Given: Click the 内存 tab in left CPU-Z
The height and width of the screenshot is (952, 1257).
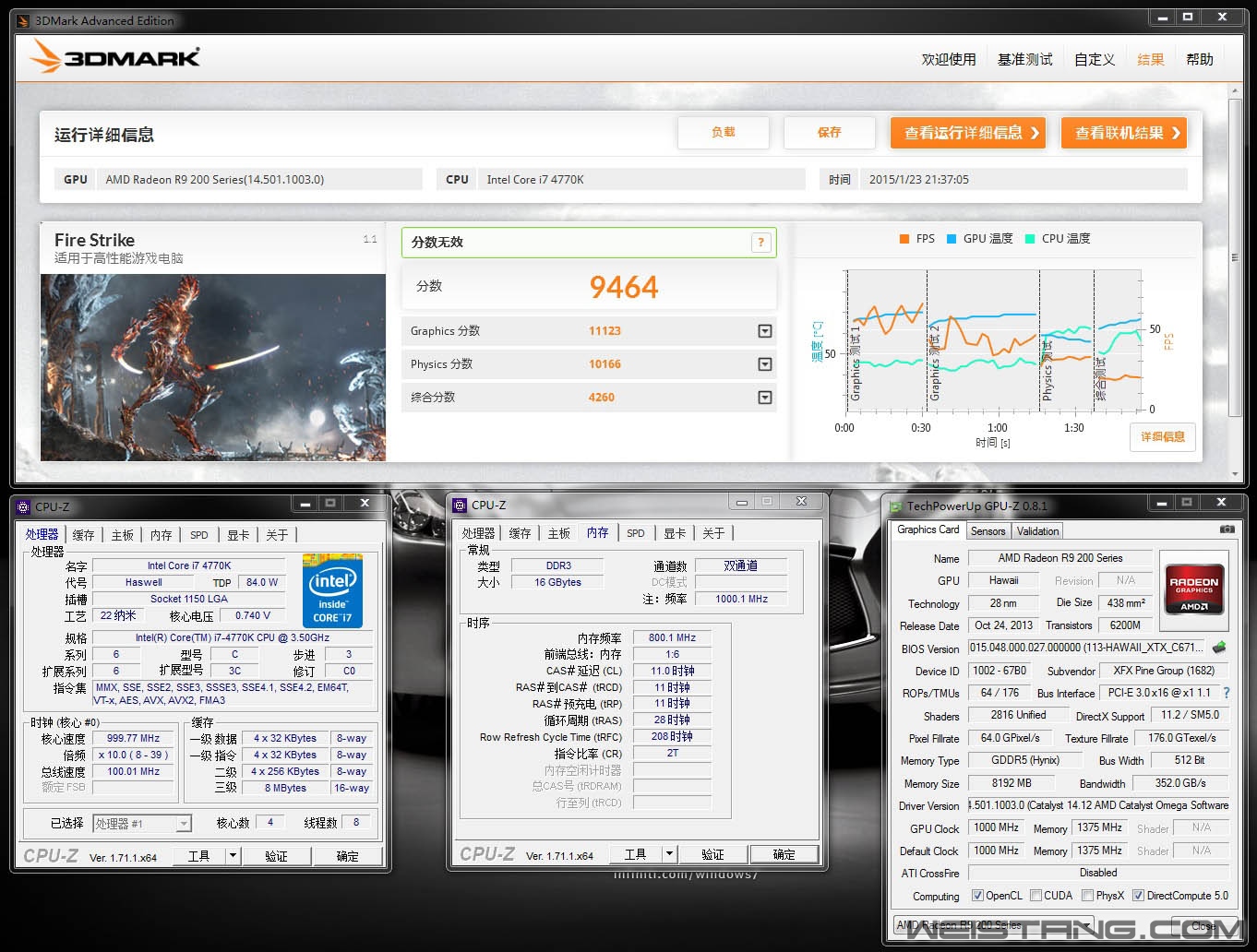Looking at the screenshot, I should click(x=162, y=535).
